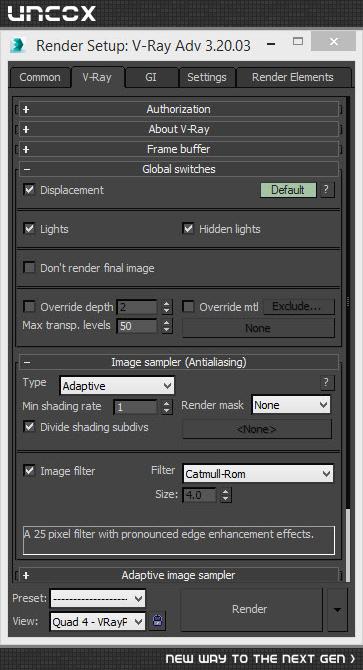Screen dimensions: 363x670
Task: Open the Render mask dropdown
Action: (291, 405)
